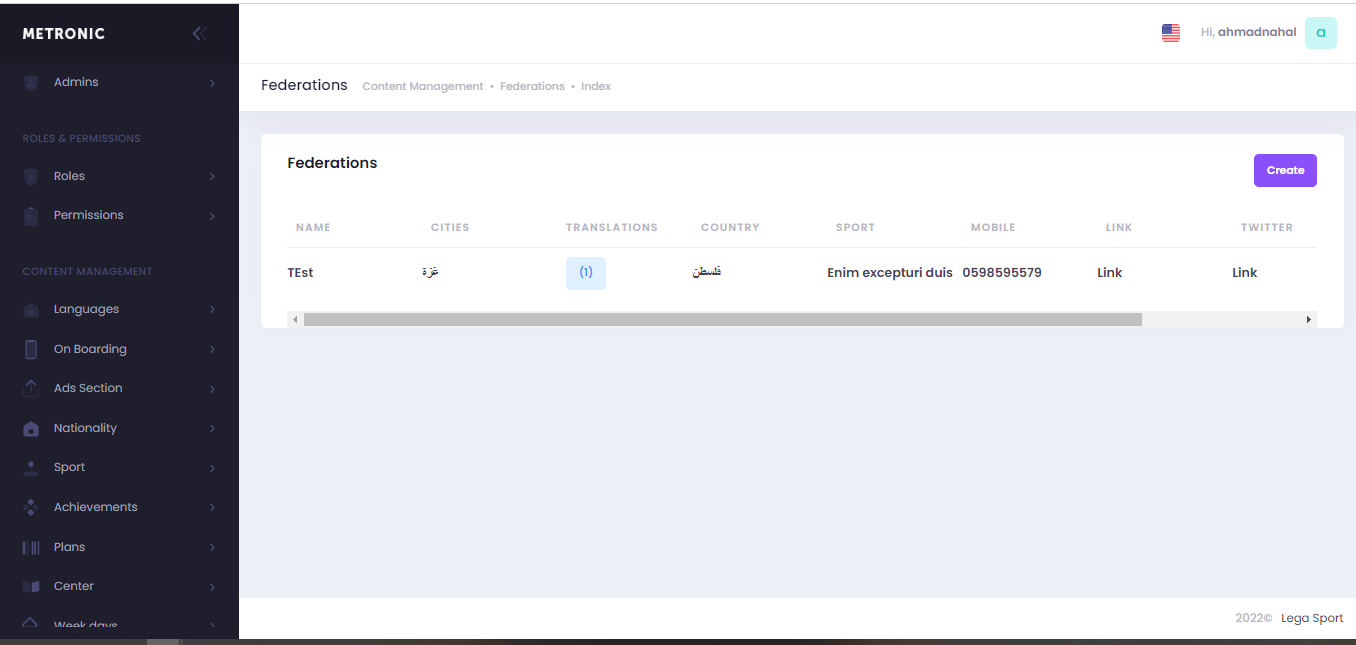Screen dimensions: 1356x645
Task: Click the upload icon beside Ads Section
Action: (x=31, y=388)
